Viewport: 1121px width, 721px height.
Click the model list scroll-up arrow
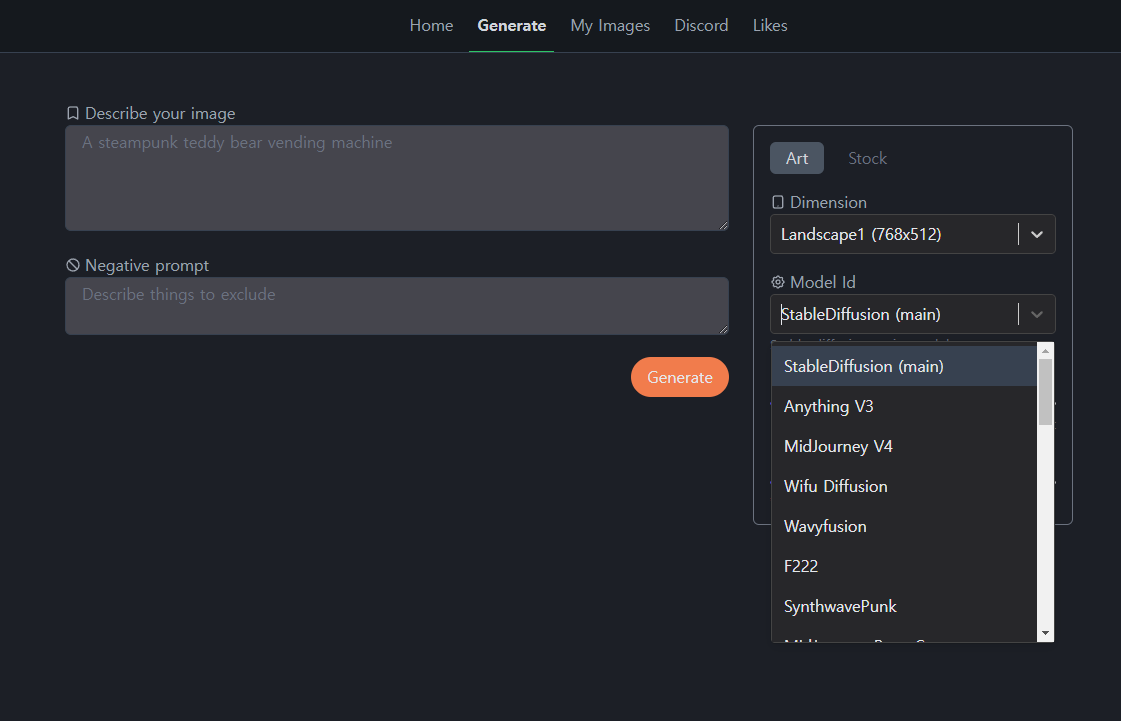click(1045, 351)
